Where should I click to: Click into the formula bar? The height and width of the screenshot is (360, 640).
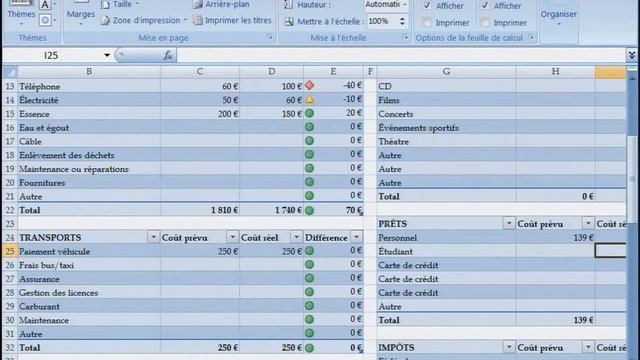click(400, 55)
